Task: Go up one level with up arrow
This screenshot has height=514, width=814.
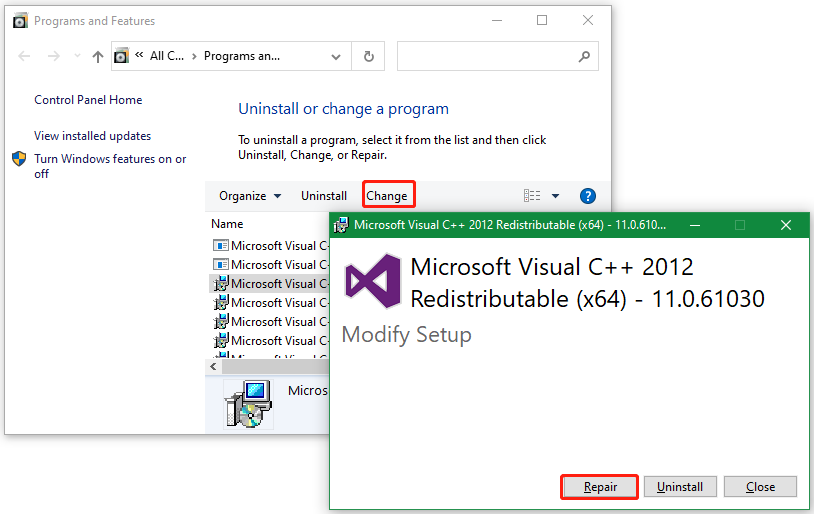Action: [x=98, y=56]
